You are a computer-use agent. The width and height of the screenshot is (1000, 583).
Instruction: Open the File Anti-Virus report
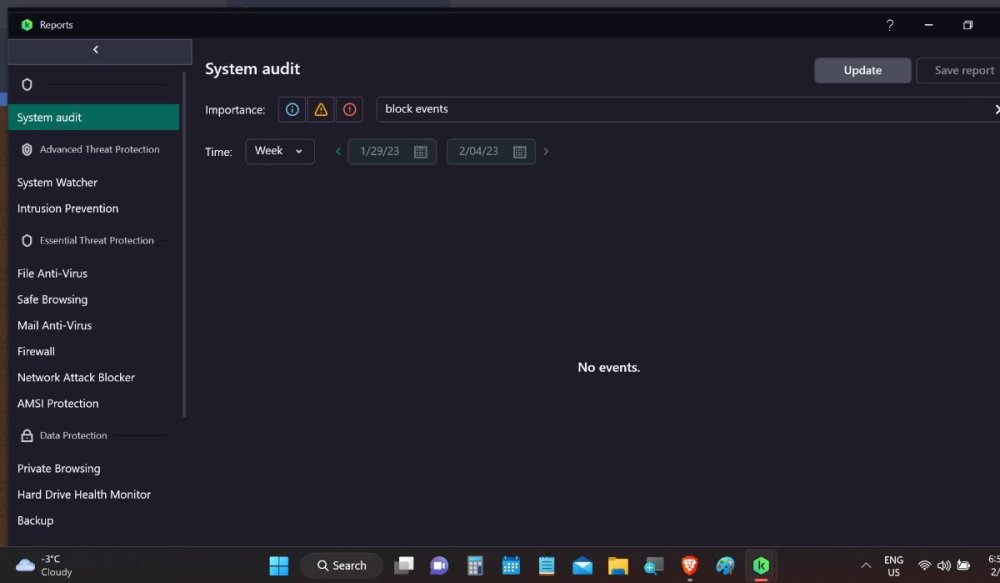(52, 274)
